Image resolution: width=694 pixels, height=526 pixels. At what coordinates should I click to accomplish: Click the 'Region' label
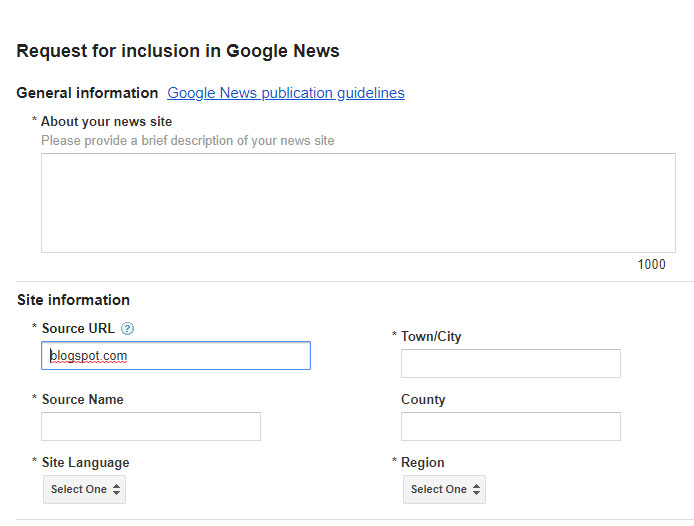coord(423,463)
